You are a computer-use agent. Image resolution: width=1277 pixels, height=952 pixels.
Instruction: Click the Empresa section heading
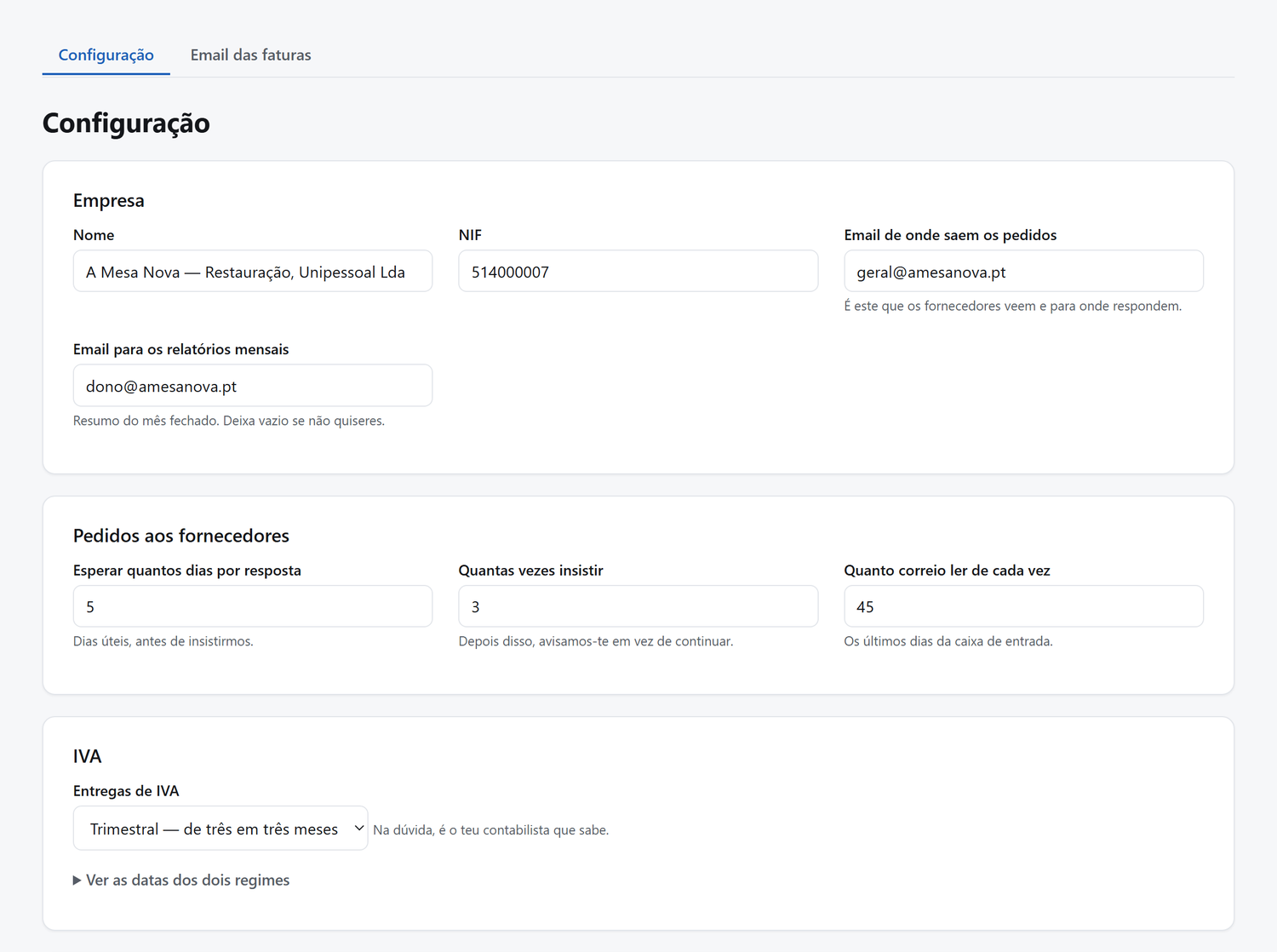[x=109, y=200]
